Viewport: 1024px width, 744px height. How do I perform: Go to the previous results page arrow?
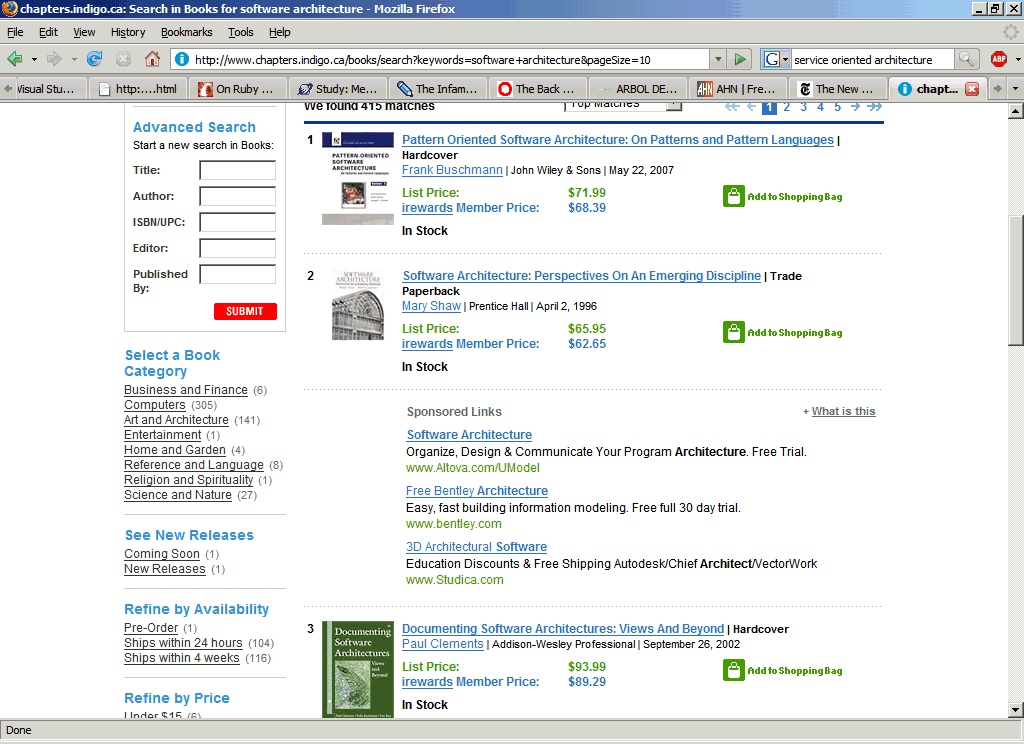click(751, 106)
